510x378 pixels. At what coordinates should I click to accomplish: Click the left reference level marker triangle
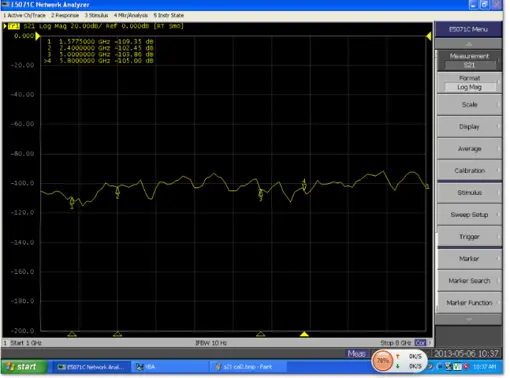(38, 36)
